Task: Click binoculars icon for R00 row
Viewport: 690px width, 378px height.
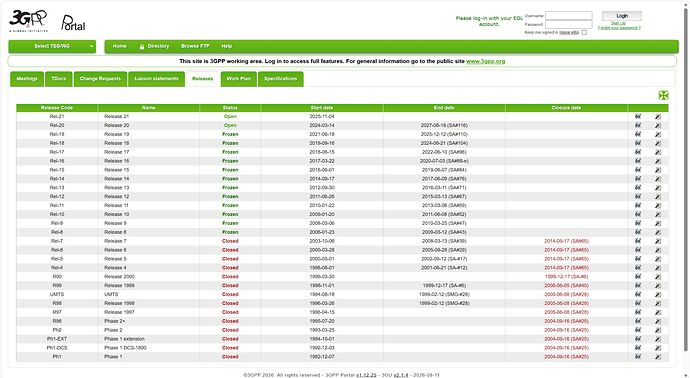Action: [x=638, y=277]
